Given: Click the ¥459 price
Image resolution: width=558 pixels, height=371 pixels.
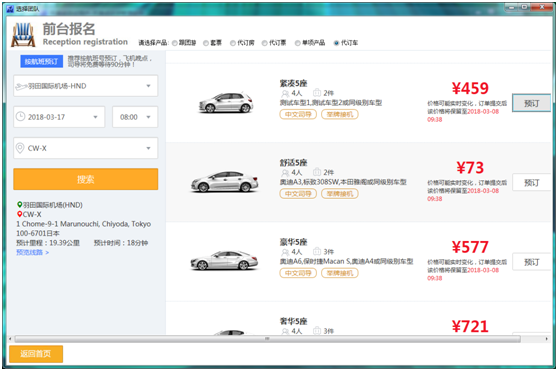Looking at the screenshot, I should tap(470, 88).
